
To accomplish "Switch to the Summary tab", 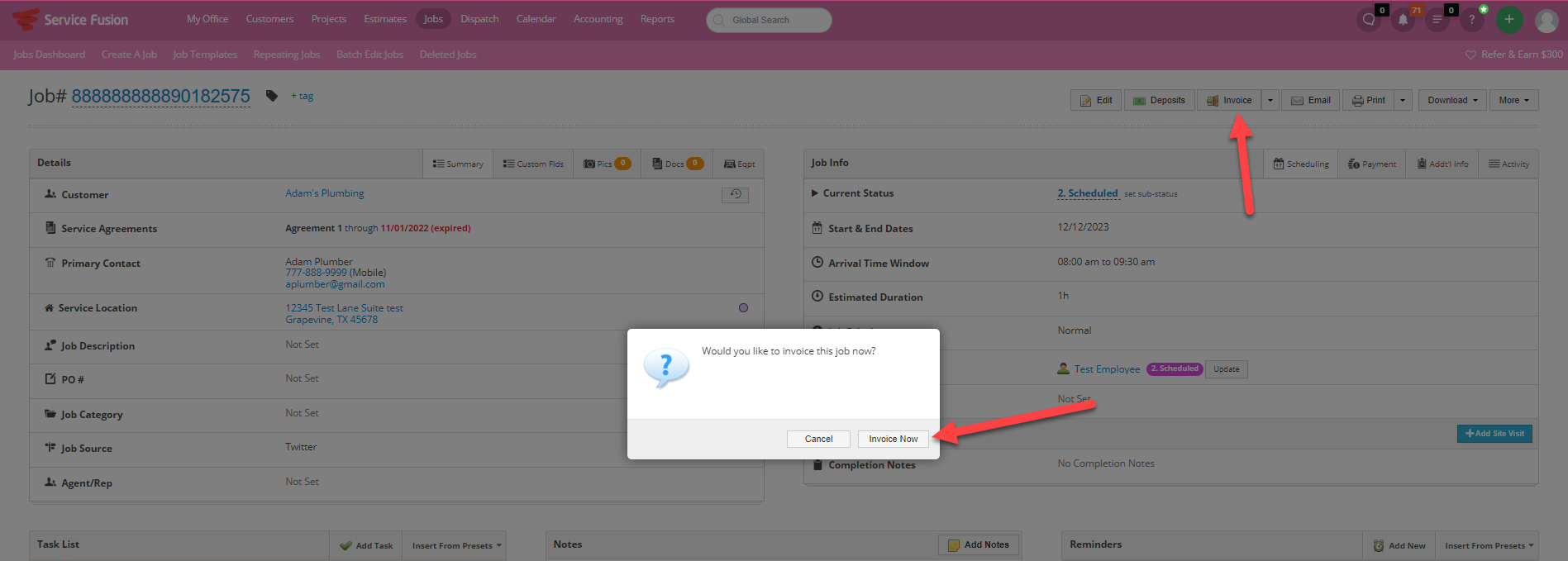I will tap(458, 164).
